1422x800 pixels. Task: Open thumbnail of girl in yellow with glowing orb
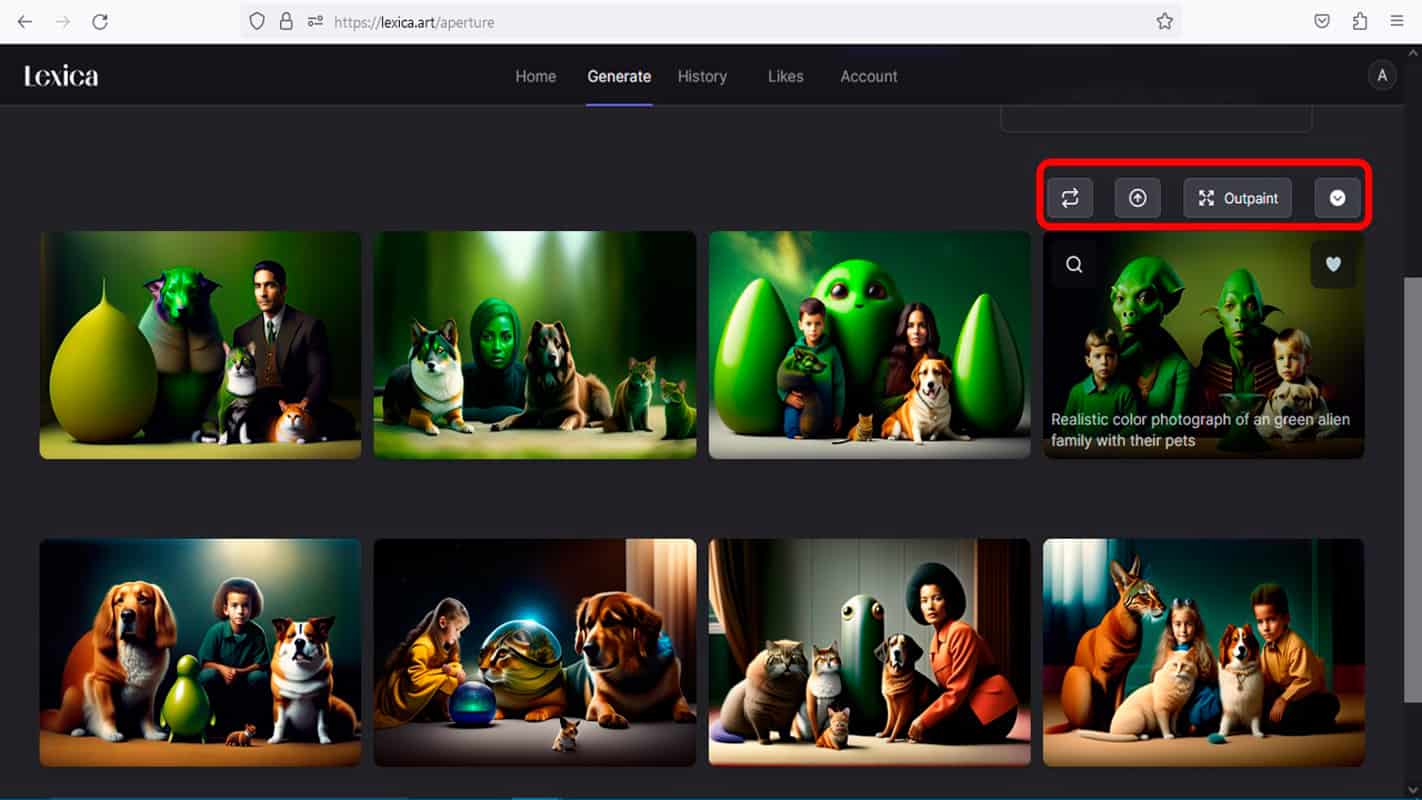click(535, 652)
